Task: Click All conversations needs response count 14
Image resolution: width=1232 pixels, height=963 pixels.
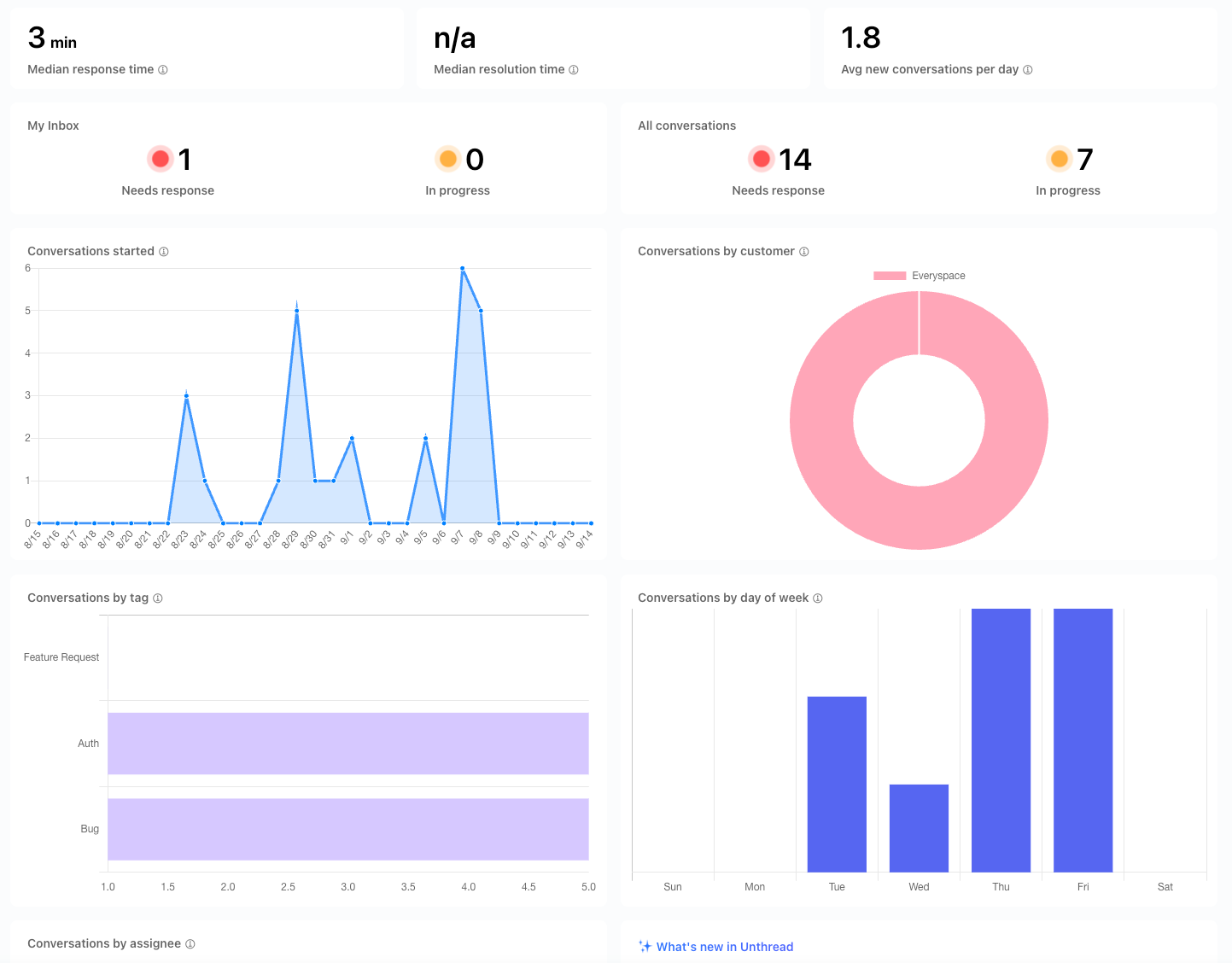Action: tap(795, 160)
